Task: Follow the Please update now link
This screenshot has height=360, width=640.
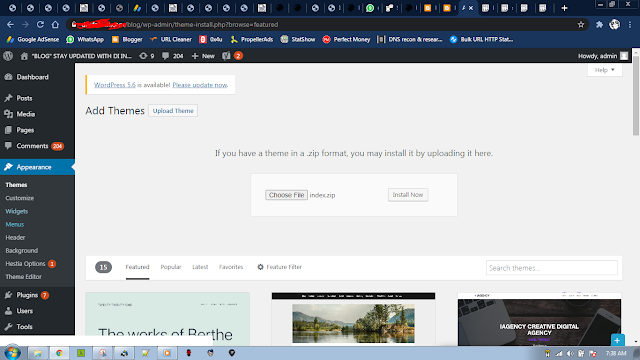Action: [x=200, y=85]
